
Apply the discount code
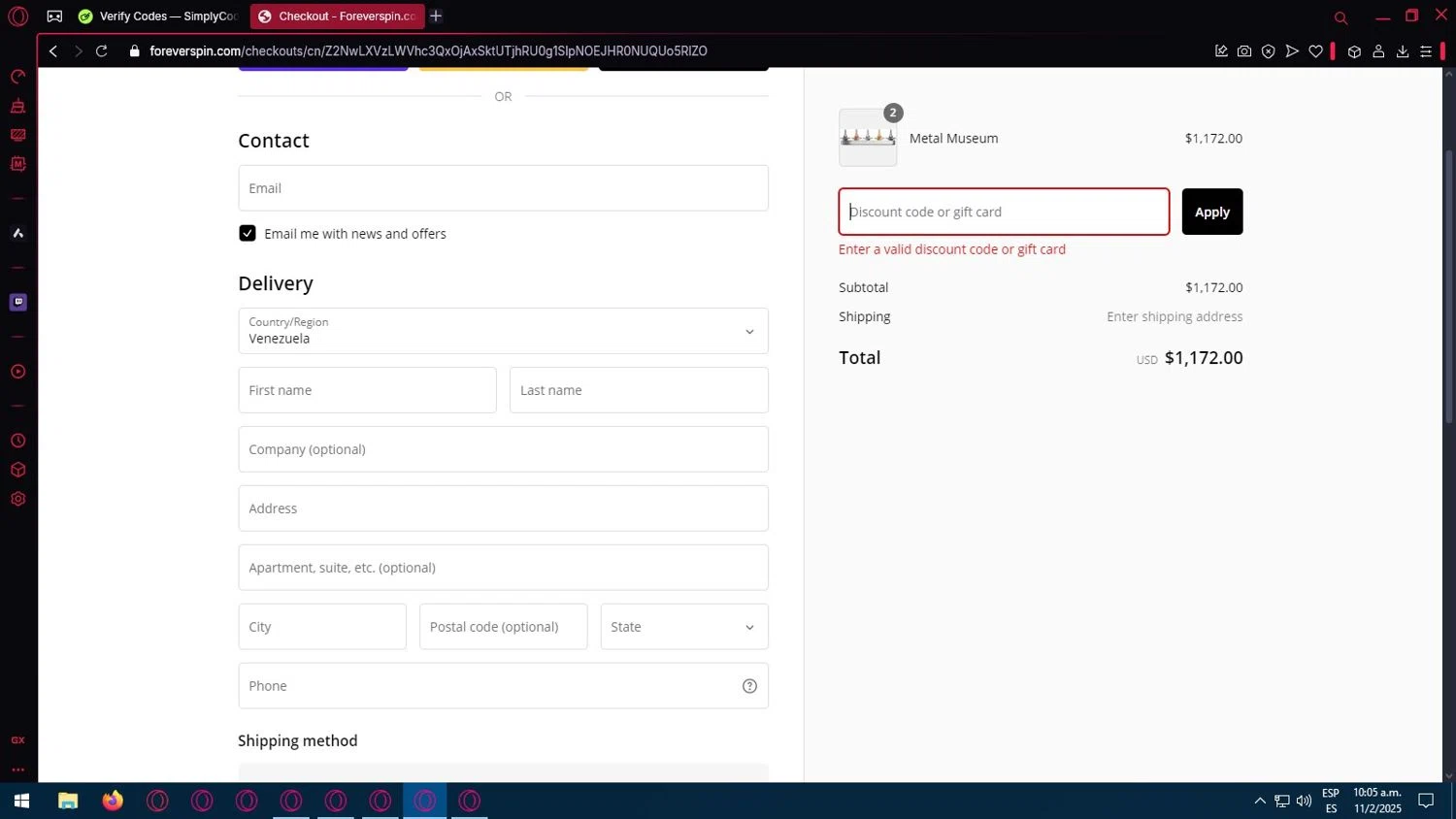pos(1212,212)
